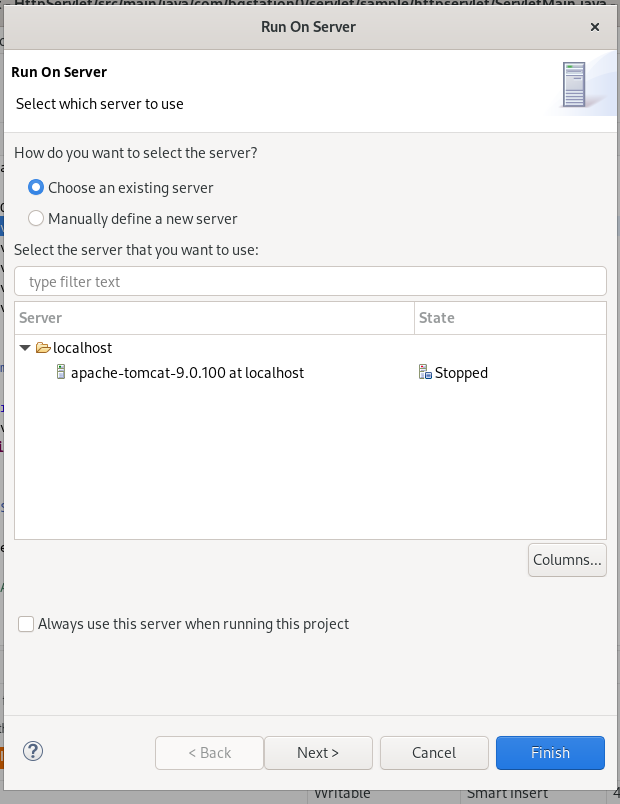Click the server banner image icon
Screen dimensions: 620x804
pyautogui.click(x=574, y=85)
